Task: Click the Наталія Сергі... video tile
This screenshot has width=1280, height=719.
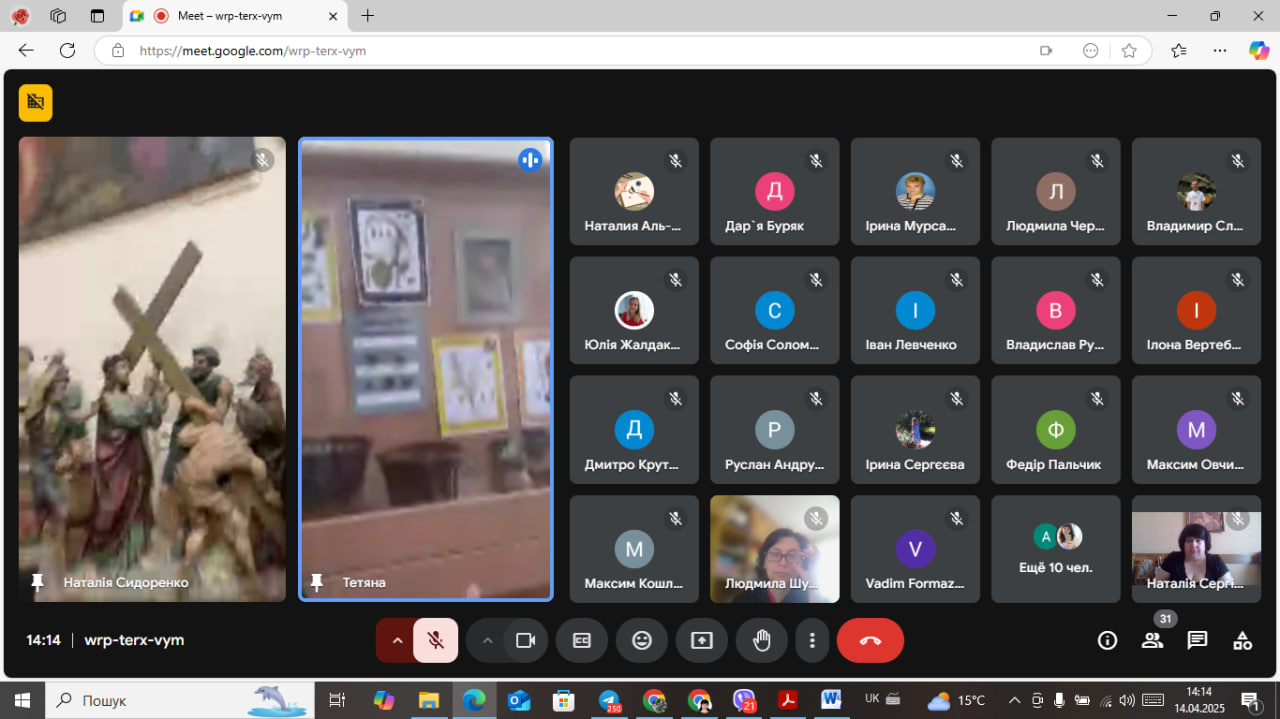Action: [x=1196, y=549]
